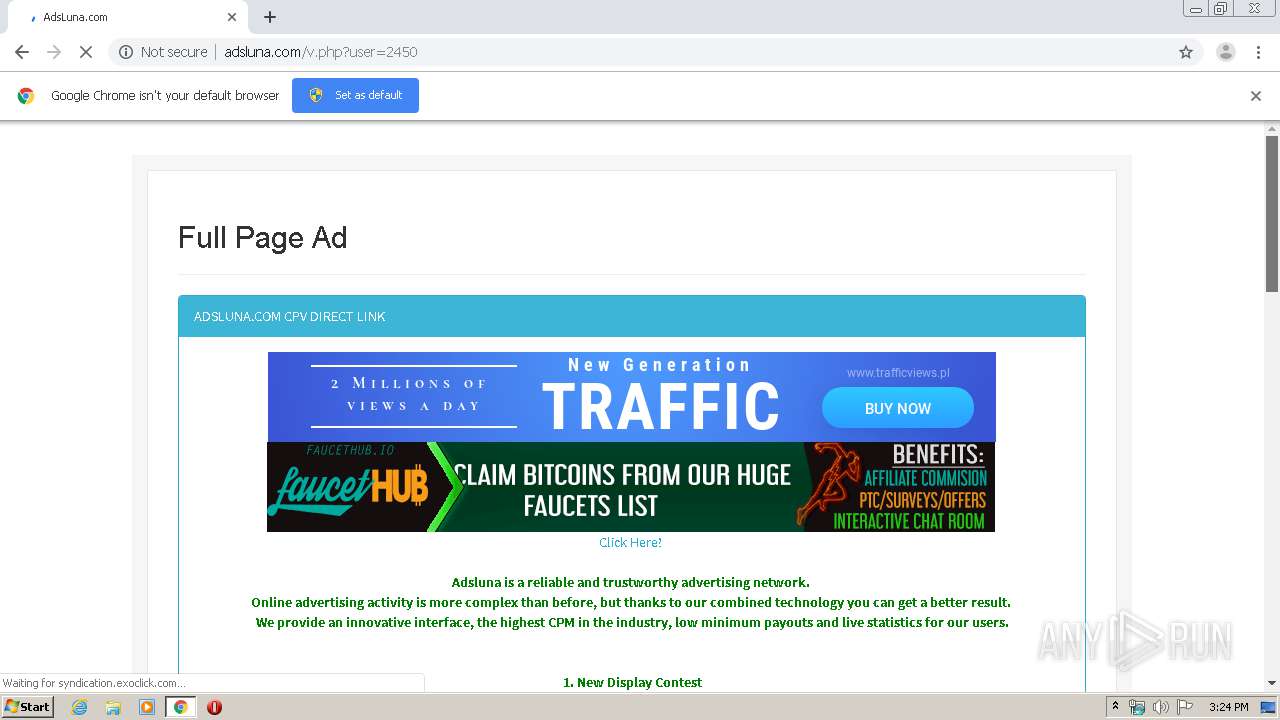Viewport: 1280px width, 720px height.
Task: Launch Internet Explorer from taskbar
Action: point(79,707)
